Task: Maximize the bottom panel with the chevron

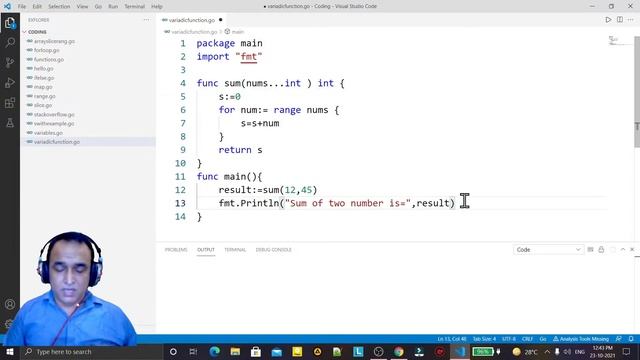Action: click(x=623, y=249)
